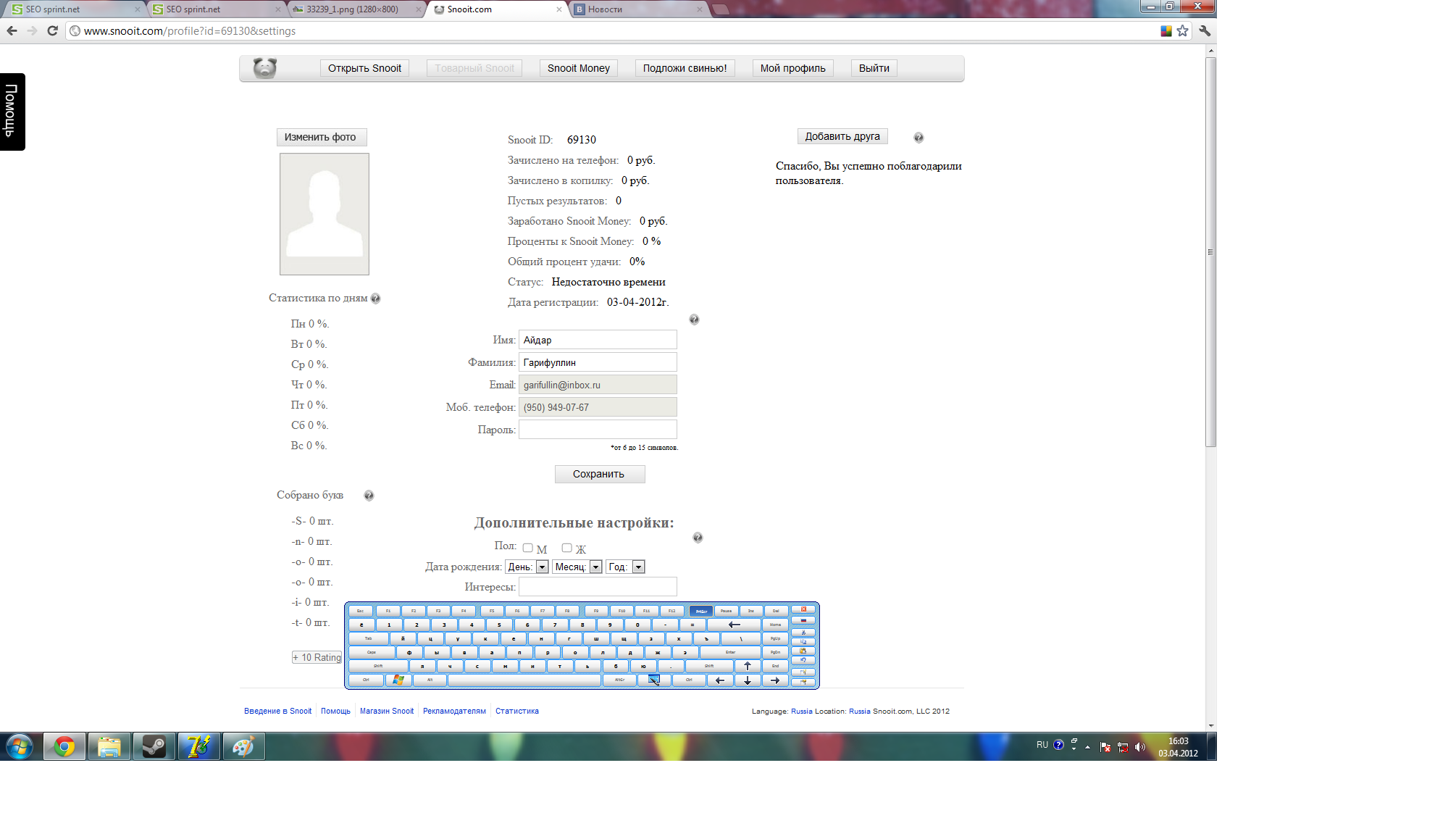Open the help icon above the Имя field
This screenshot has height=826, width=1456.
point(694,320)
